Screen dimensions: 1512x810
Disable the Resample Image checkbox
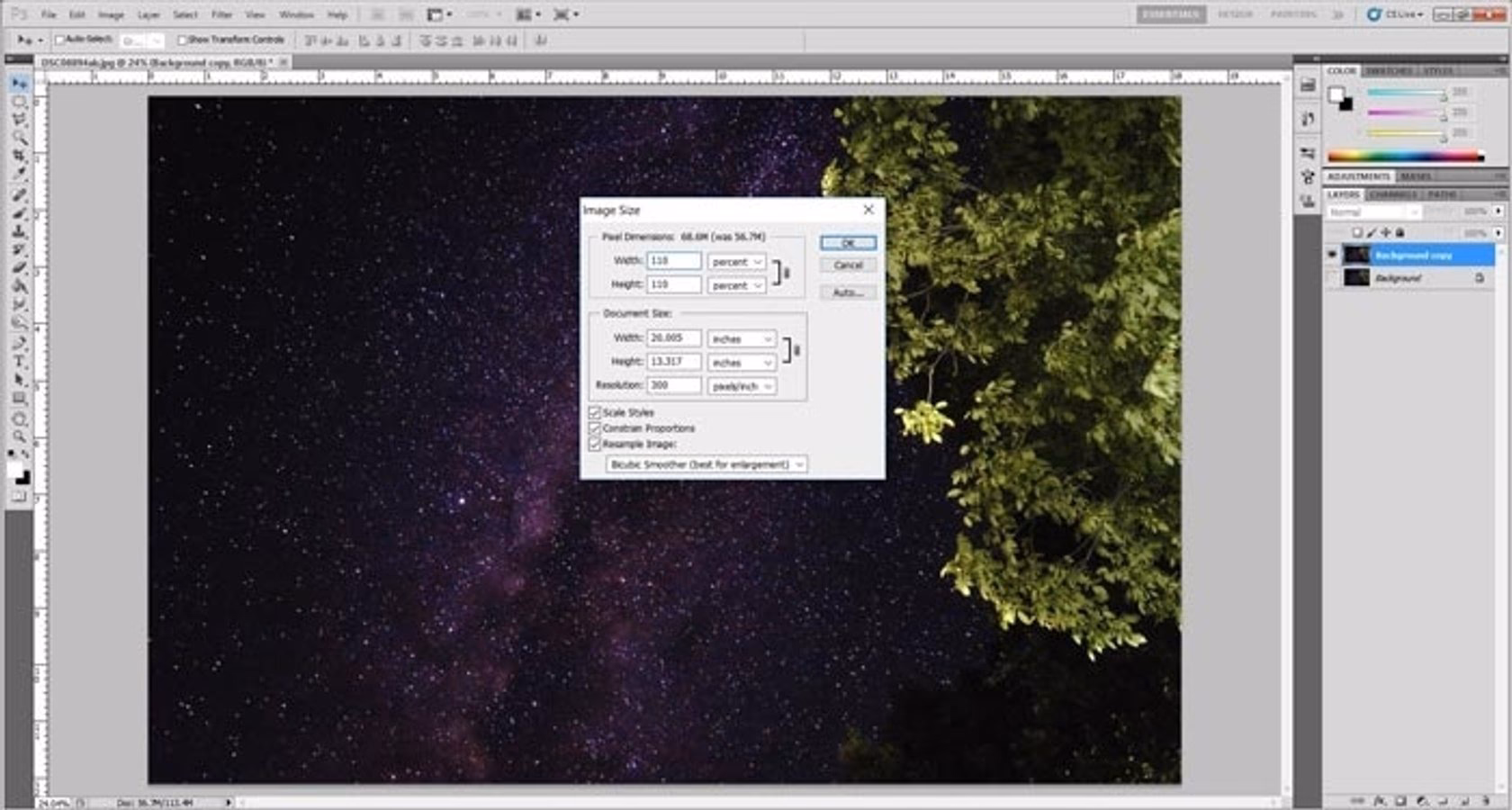click(595, 445)
